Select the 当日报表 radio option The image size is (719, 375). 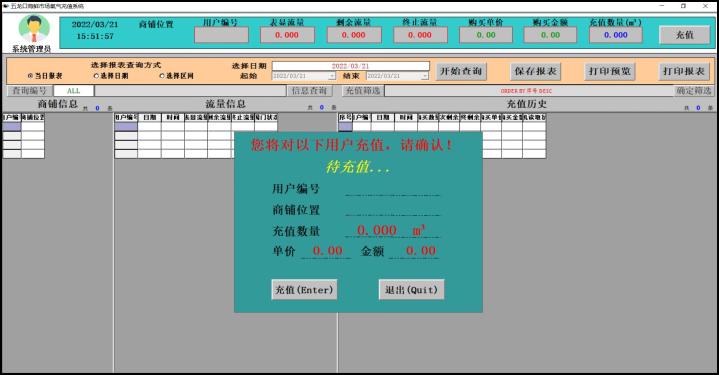click(x=30, y=76)
